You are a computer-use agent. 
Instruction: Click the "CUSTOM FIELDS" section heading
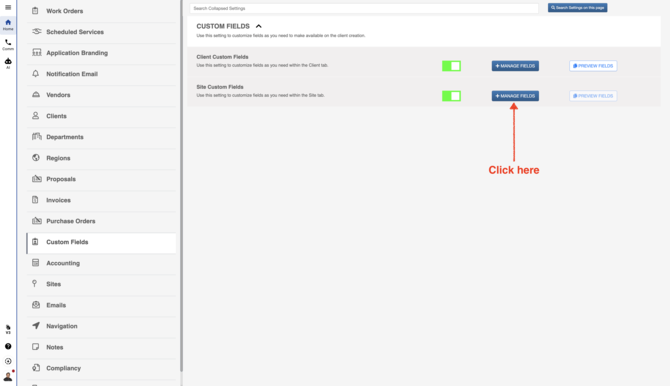[223, 26]
